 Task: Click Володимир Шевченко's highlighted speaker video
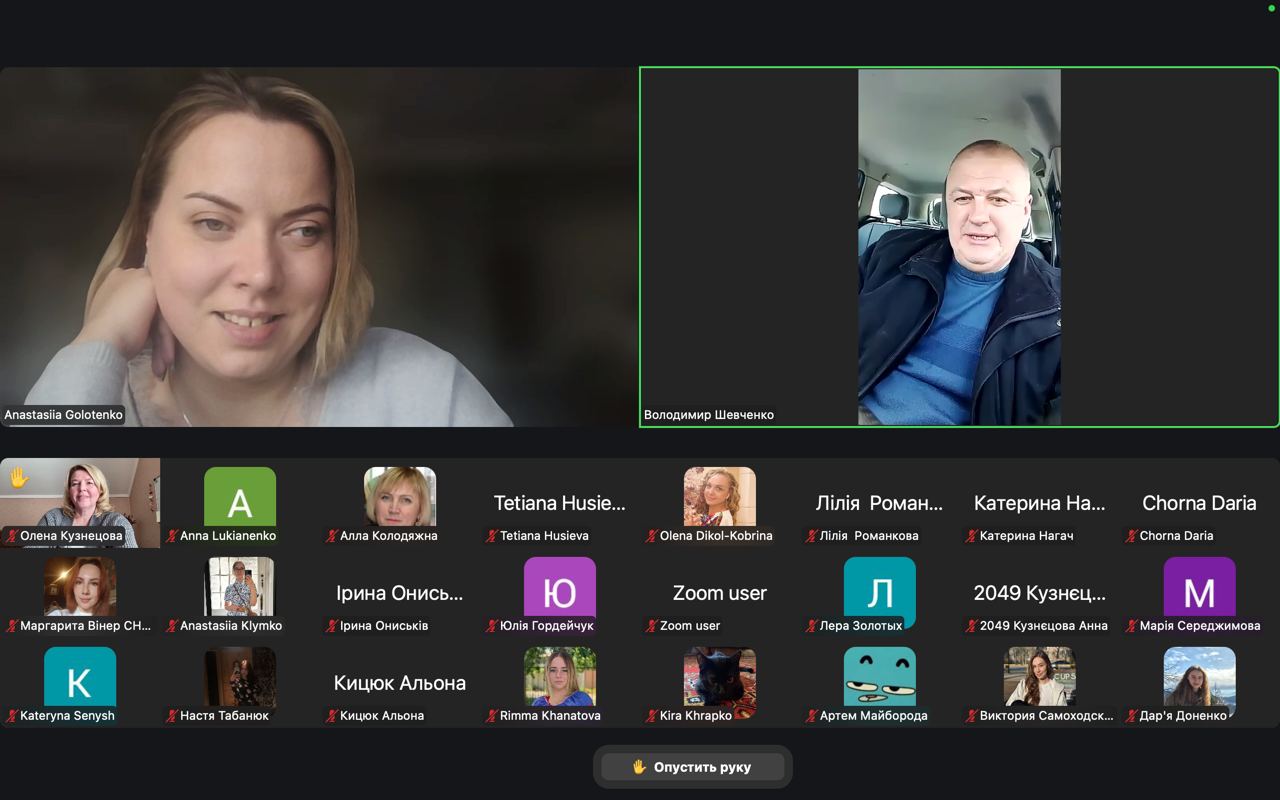point(959,247)
